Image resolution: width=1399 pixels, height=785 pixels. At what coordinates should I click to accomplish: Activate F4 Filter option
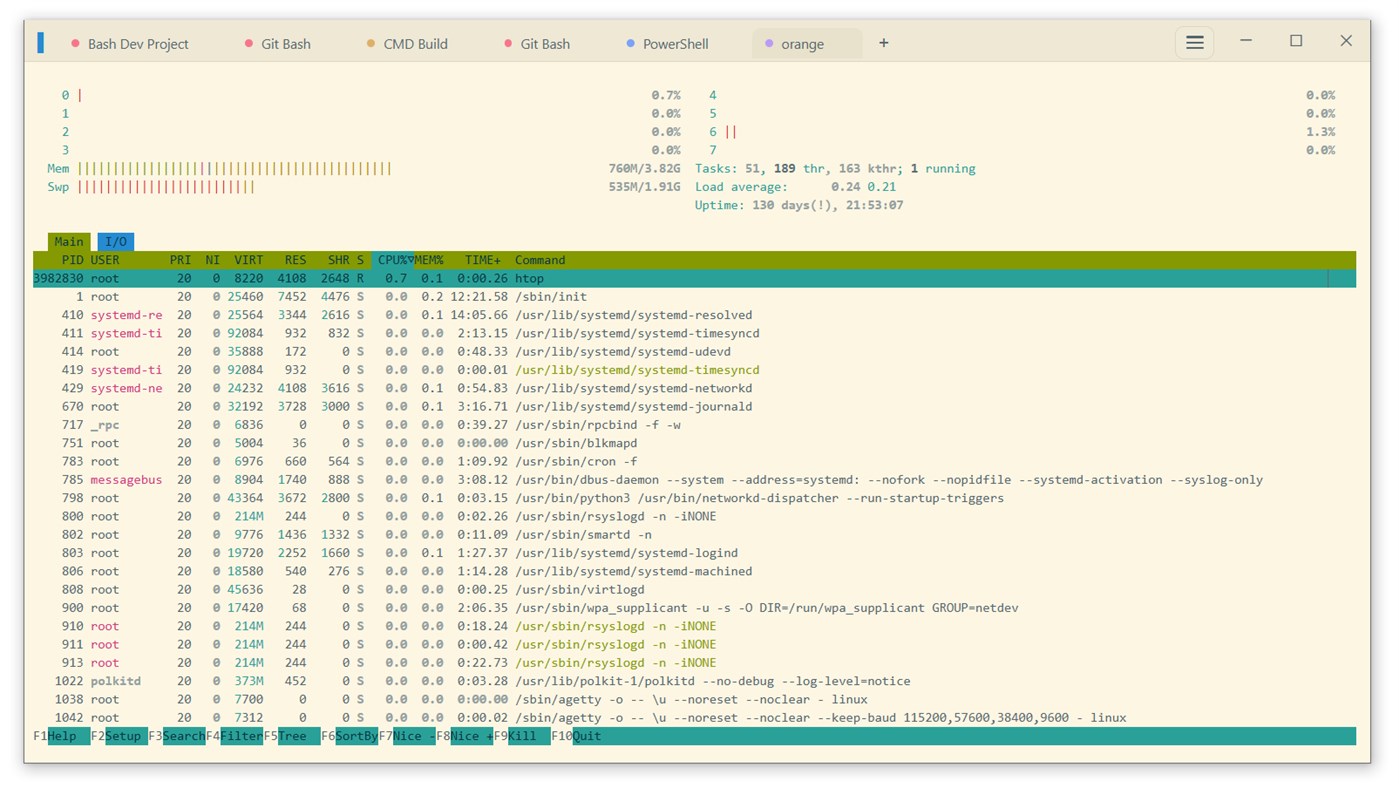click(234, 736)
